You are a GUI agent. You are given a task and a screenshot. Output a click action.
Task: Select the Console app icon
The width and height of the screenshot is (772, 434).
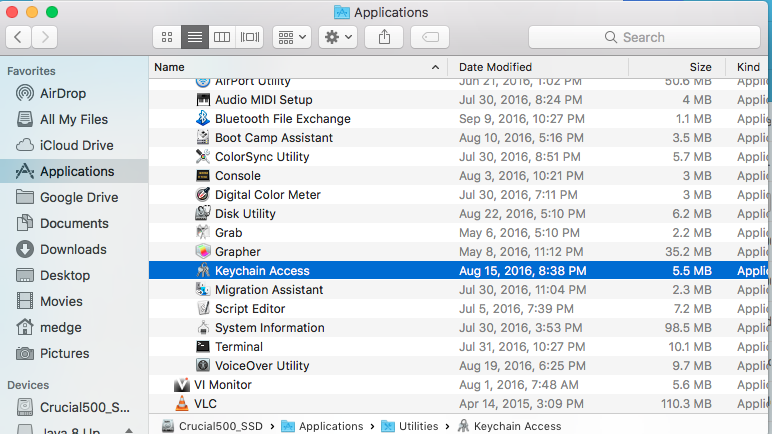[203, 175]
